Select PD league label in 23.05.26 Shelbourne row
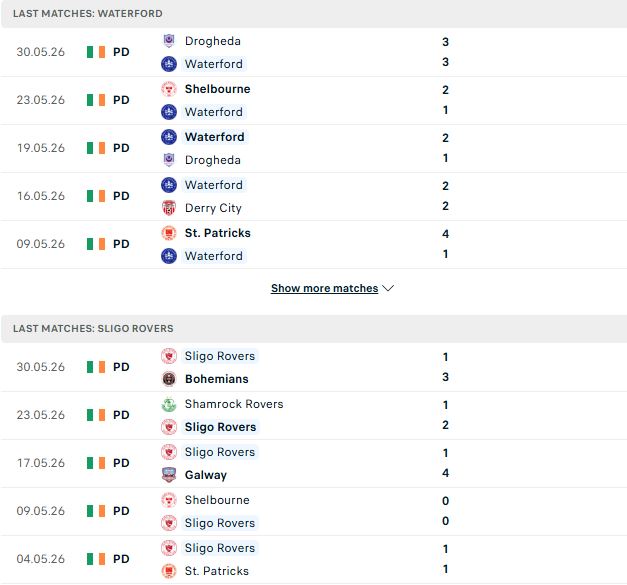Image resolution: width=627 pixels, height=585 pixels. coord(121,100)
